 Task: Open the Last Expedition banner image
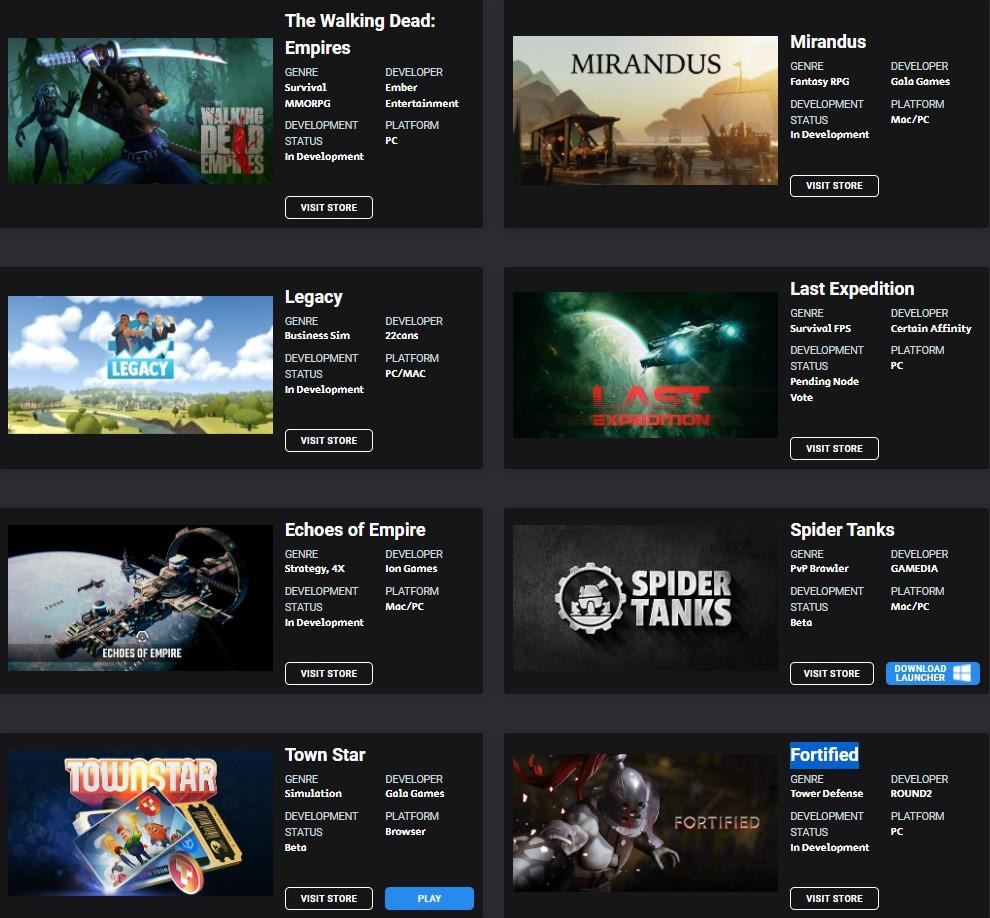(x=645, y=365)
